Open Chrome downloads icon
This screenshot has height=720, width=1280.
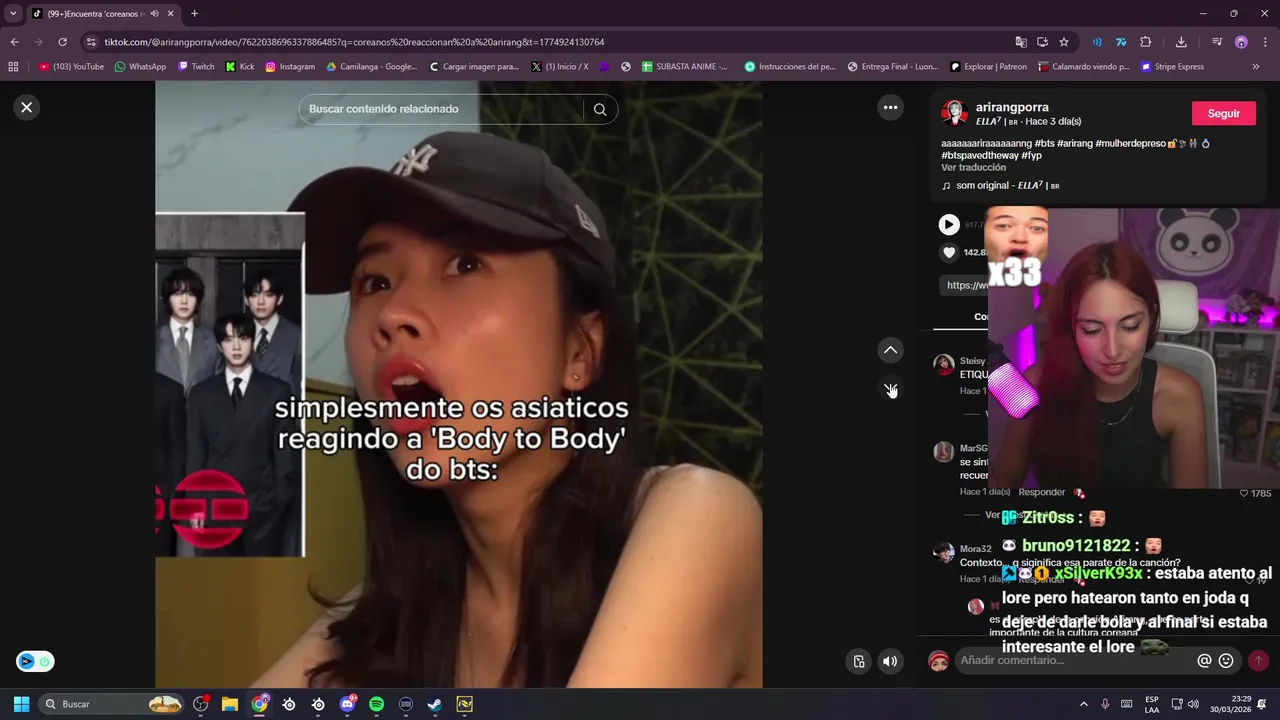(1181, 42)
